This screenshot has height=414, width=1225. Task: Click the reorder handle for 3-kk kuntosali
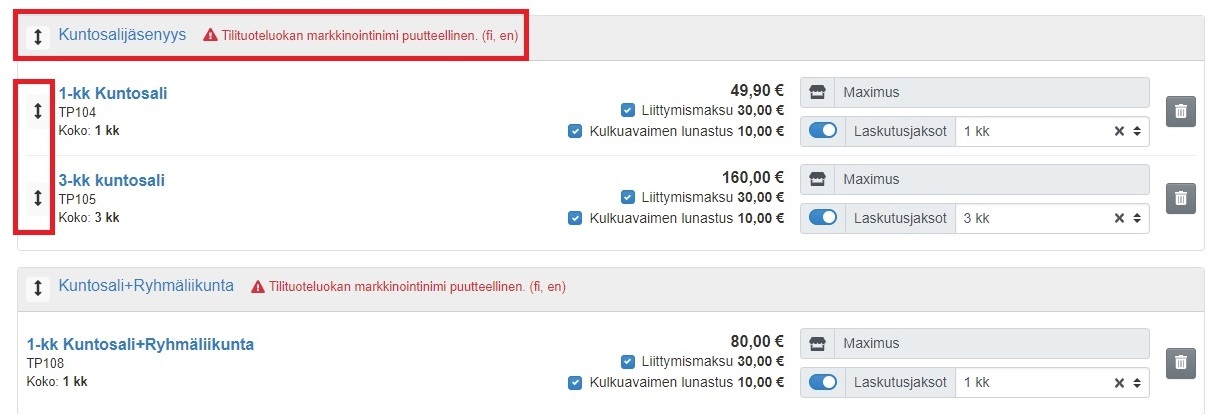[x=37, y=198]
